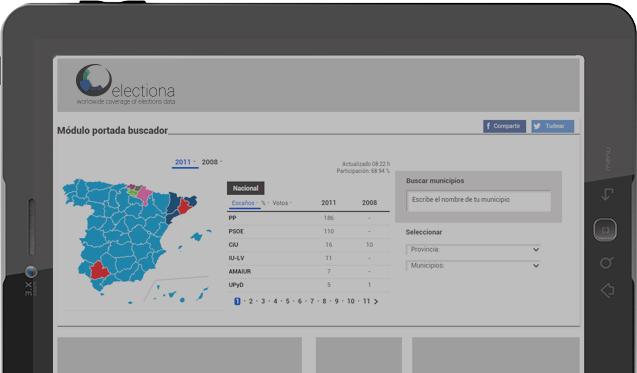
Task: Click the electiona logo
Action: click(126, 85)
